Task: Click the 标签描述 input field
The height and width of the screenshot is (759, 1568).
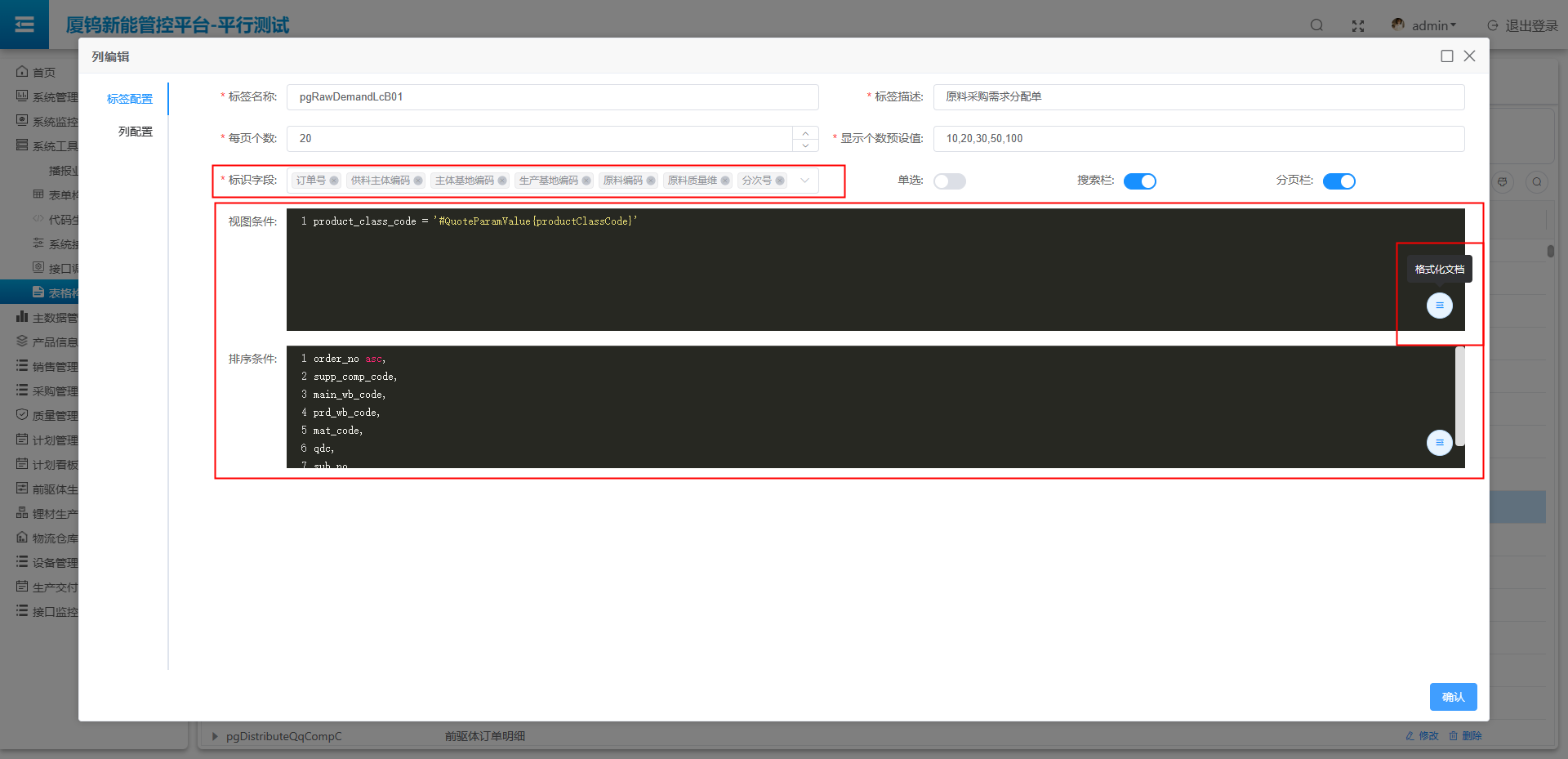Action: [x=1198, y=97]
